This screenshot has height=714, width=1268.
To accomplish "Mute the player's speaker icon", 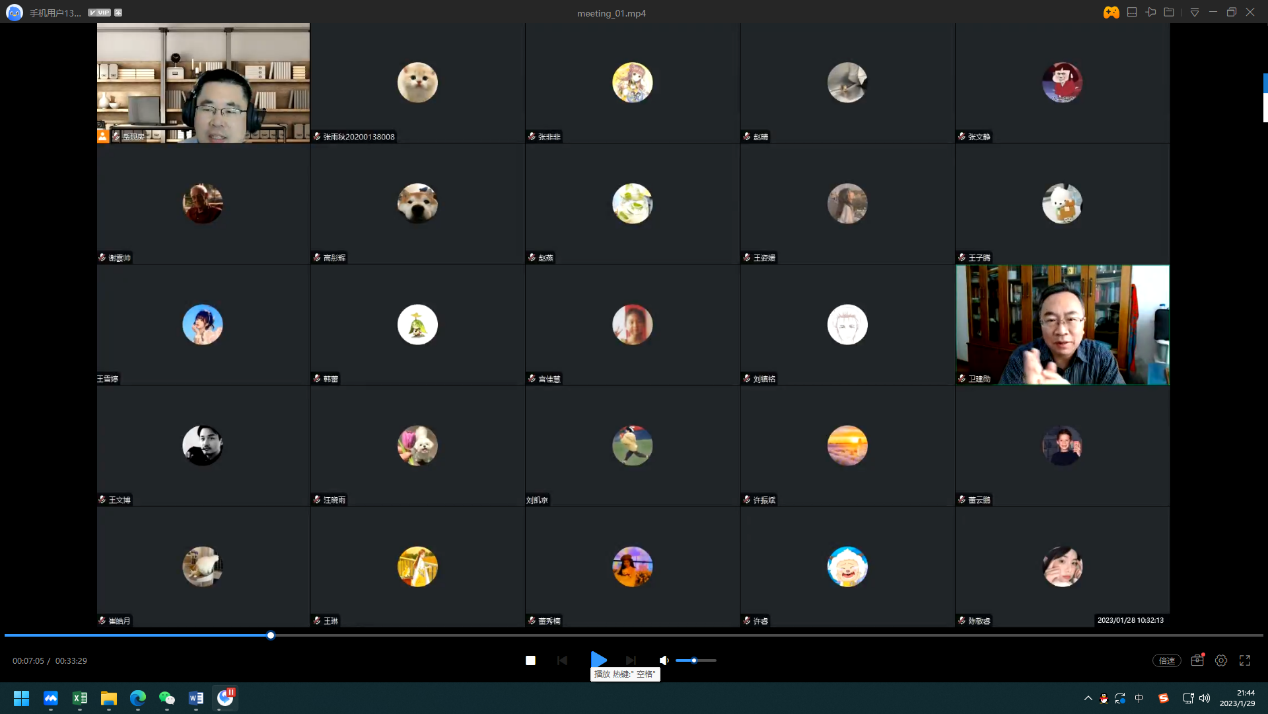I will (x=663, y=660).
